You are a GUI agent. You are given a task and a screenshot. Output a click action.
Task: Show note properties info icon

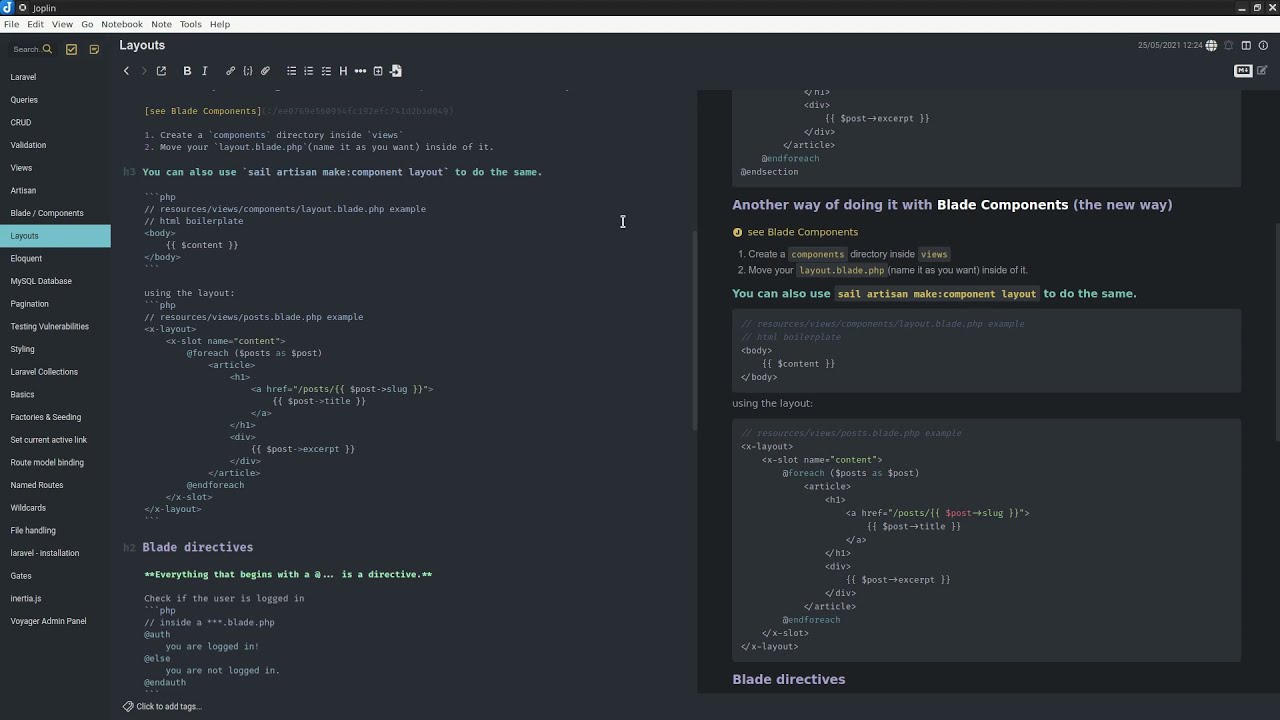point(1263,46)
